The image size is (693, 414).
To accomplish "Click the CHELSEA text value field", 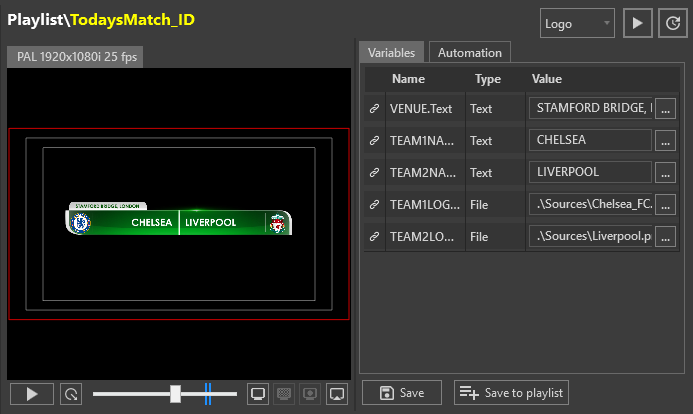I will click(x=589, y=140).
